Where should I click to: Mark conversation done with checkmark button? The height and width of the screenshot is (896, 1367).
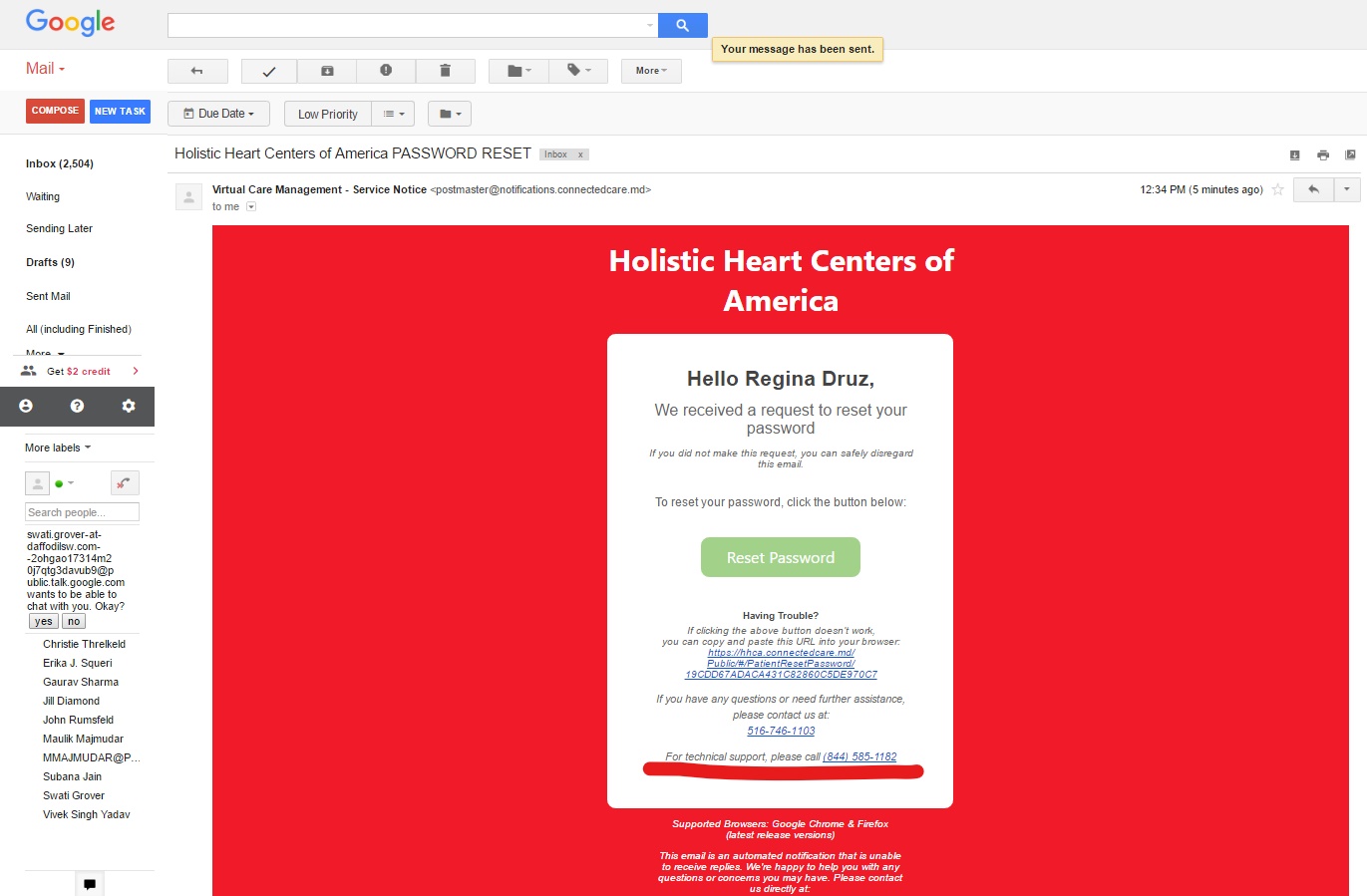tap(269, 71)
